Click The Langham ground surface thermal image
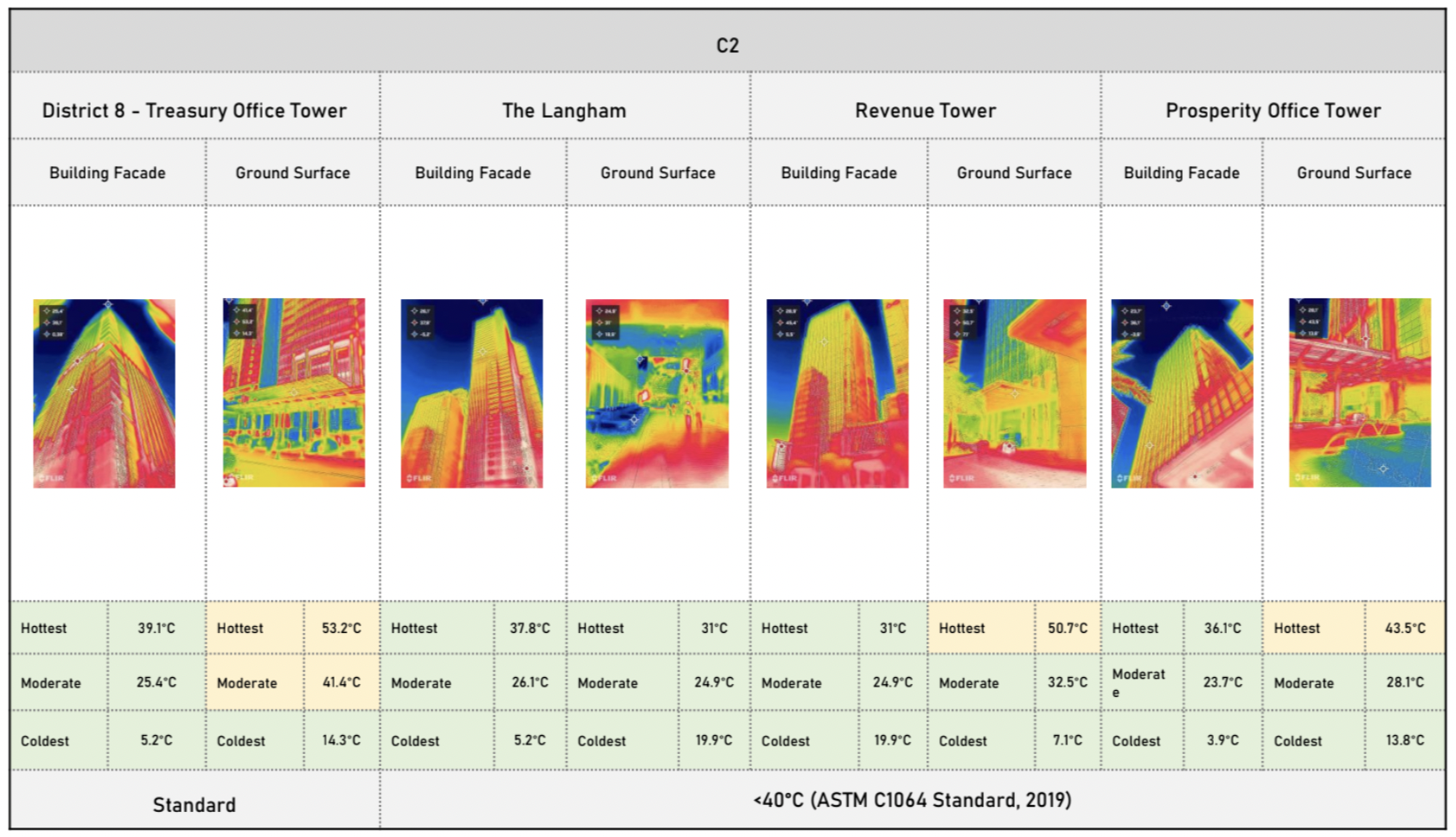1456x837 pixels. click(x=657, y=393)
